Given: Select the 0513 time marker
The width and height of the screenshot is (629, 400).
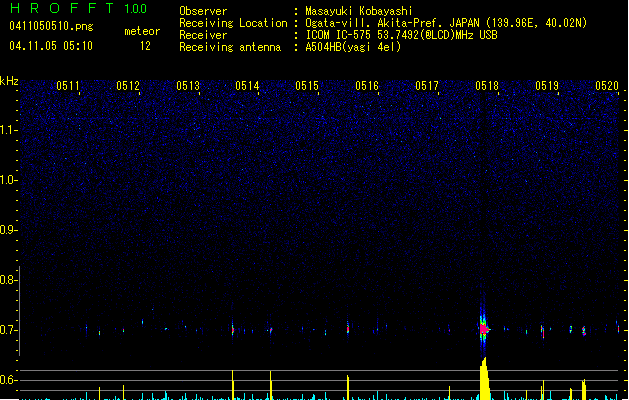Looking at the screenshot, I should [x=188, y=87].
